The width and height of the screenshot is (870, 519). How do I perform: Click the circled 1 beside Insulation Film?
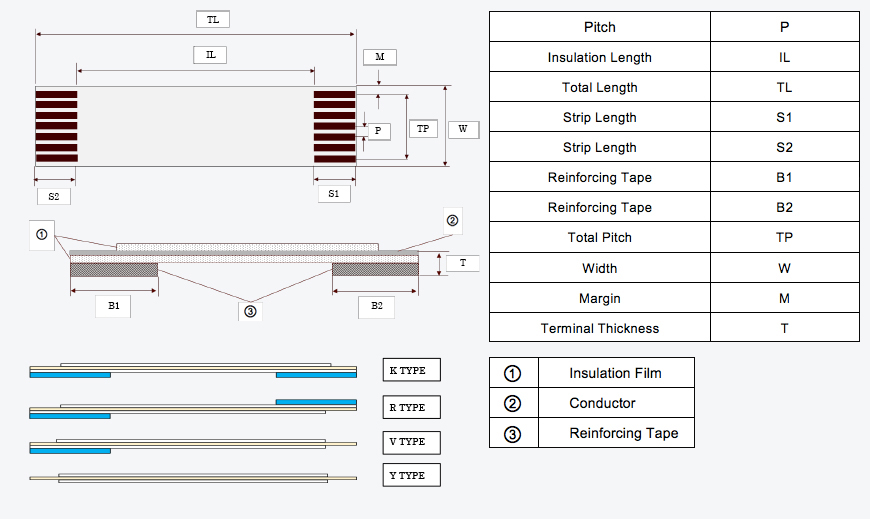coord(513,373)
